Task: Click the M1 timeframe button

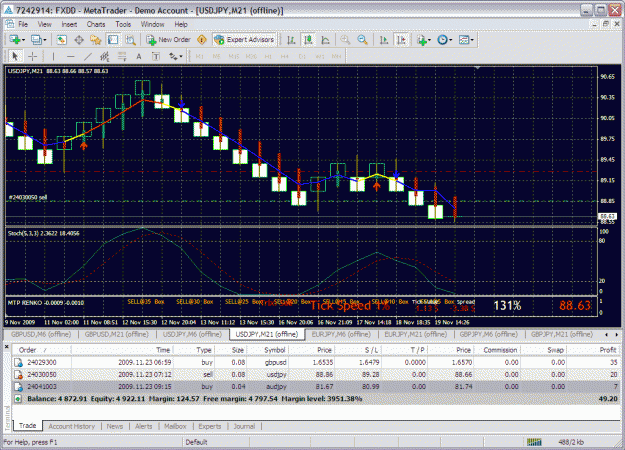Action: point(200,57)
